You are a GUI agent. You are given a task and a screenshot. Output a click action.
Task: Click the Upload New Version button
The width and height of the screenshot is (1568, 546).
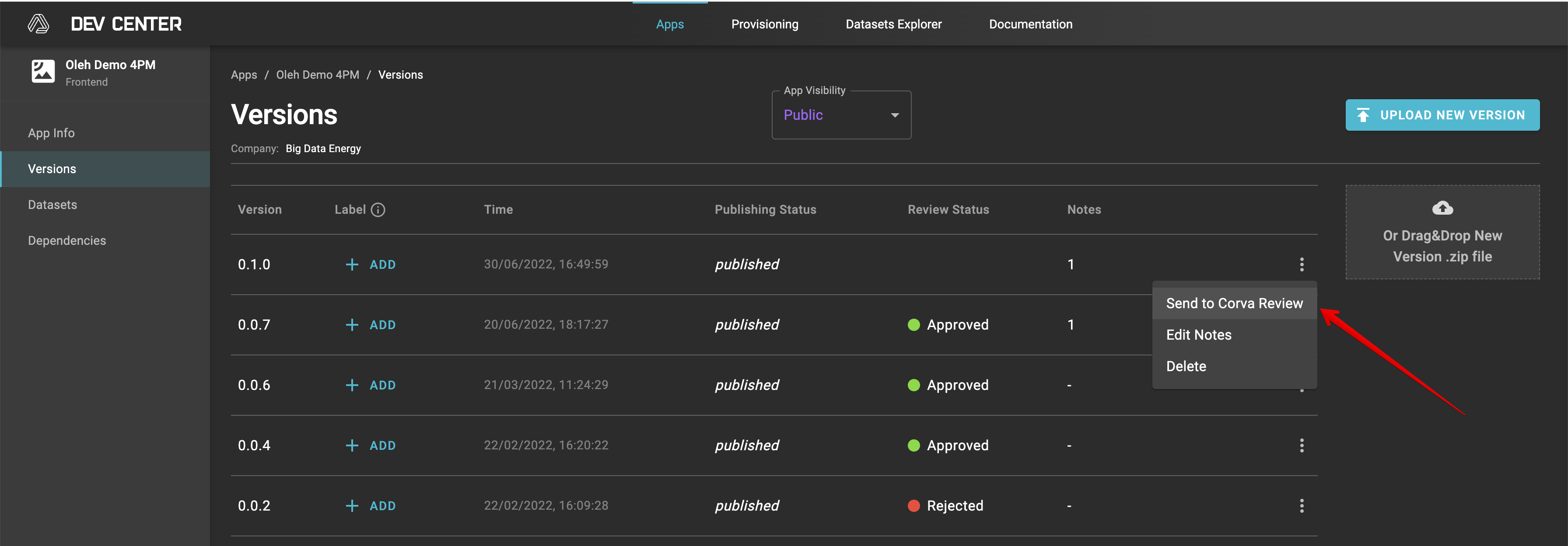[1442, 115]
